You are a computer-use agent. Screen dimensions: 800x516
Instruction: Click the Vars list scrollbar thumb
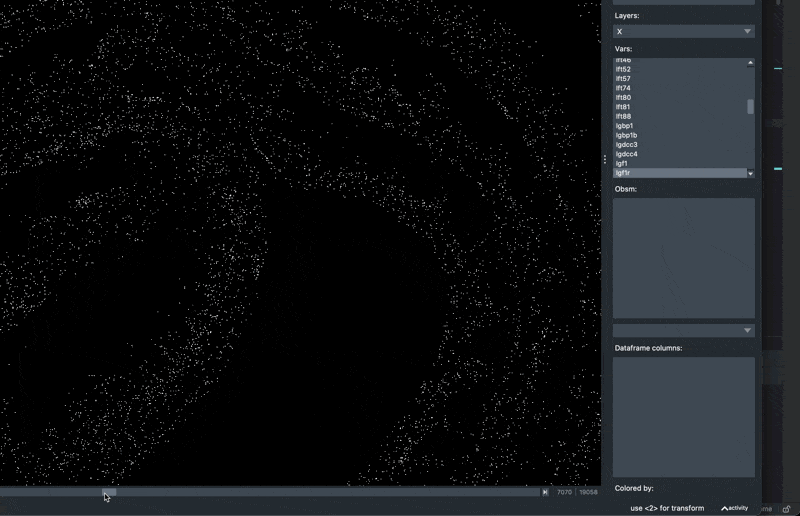coord(751,107)
